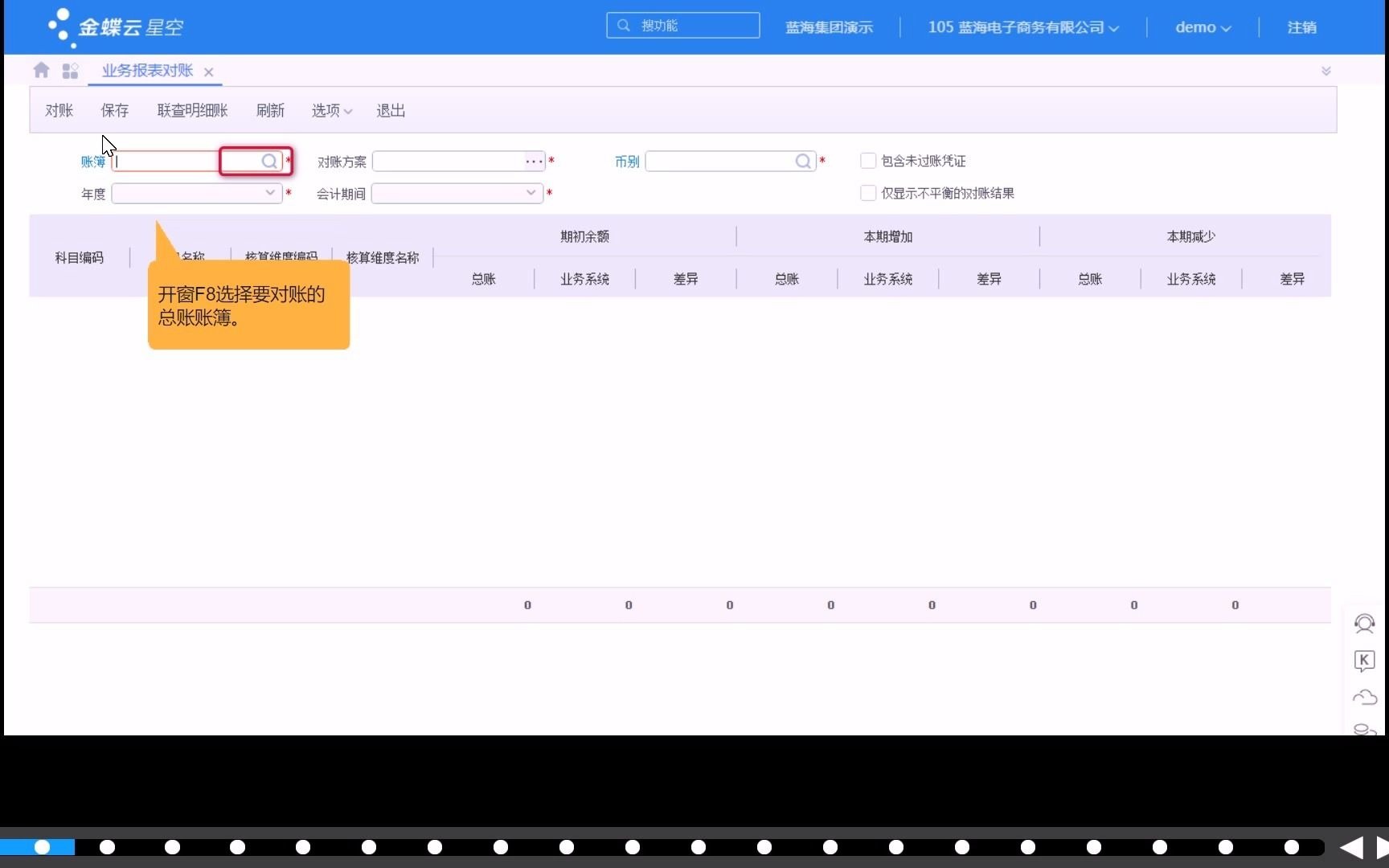This screenshot has width=1389, height=868.
Task: Click the 退出 toolbar button
Action: click(391, 110)
